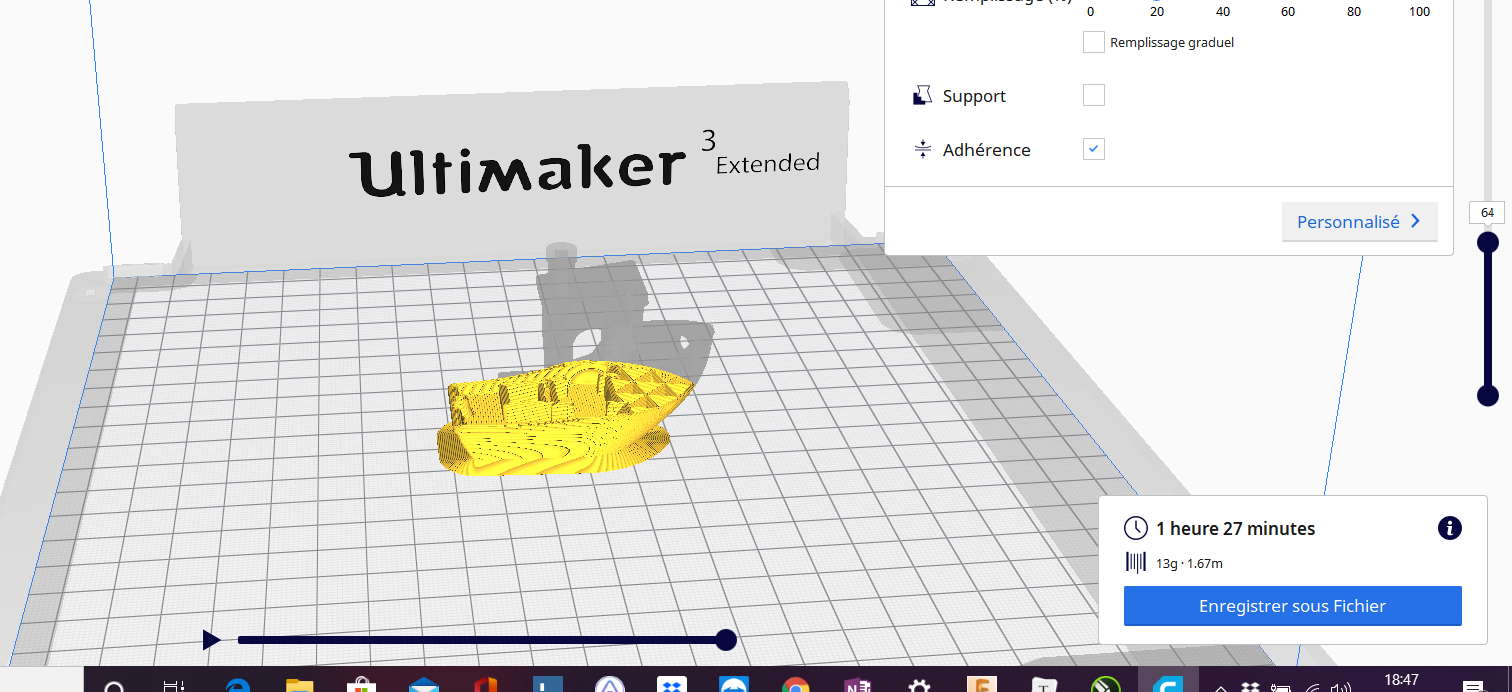
Task: Select the yellow sliced boat model
Action: pos(565,418)
